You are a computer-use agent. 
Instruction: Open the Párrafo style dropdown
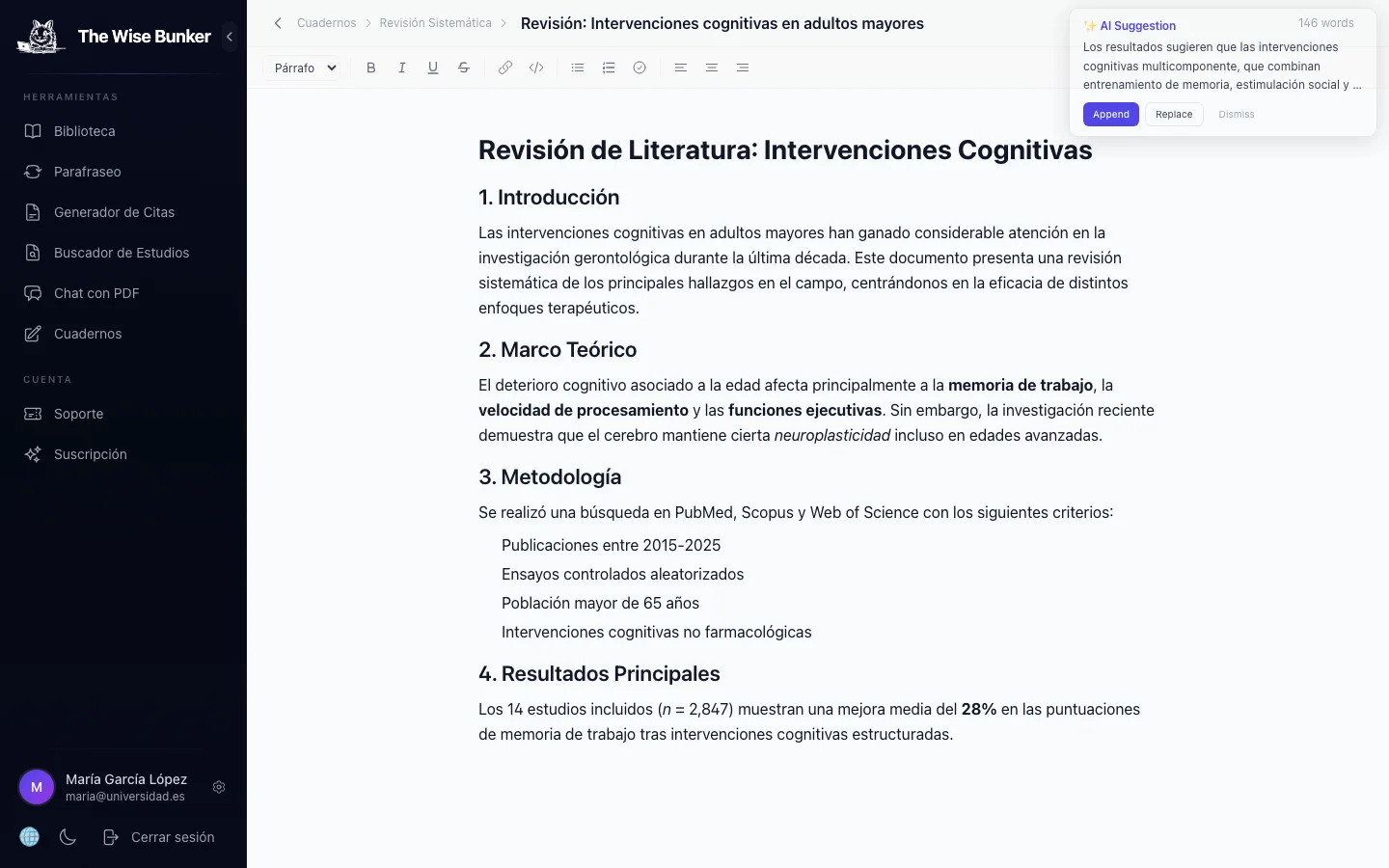click(x=304, y=68)
